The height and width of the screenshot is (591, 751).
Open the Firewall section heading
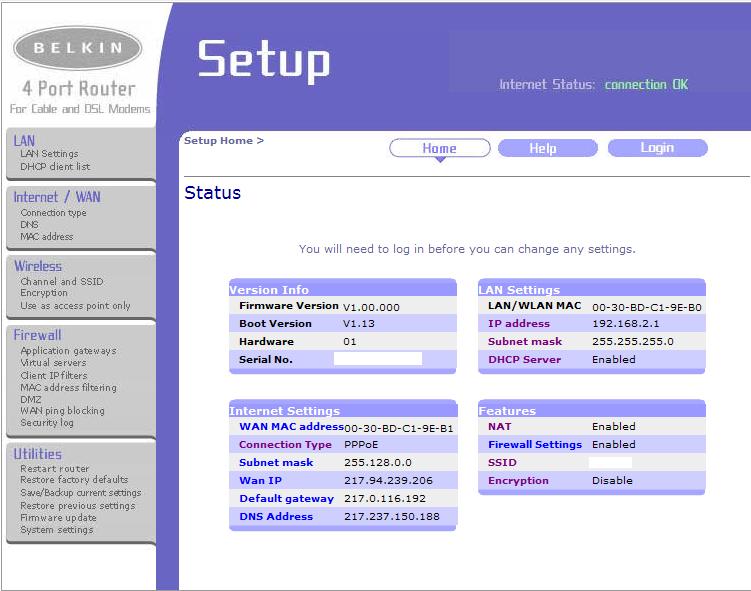pos(37,335)
